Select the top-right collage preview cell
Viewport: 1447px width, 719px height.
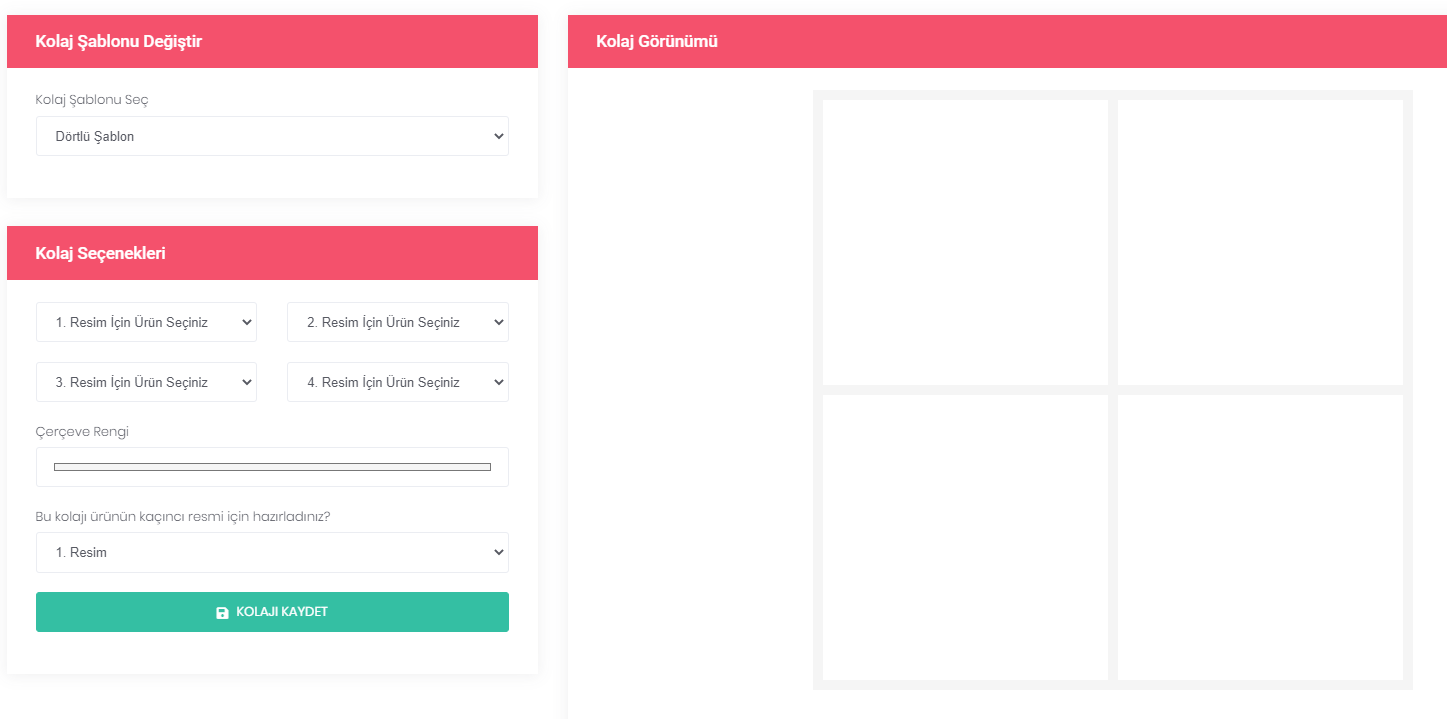click(x=1260, y=242)
